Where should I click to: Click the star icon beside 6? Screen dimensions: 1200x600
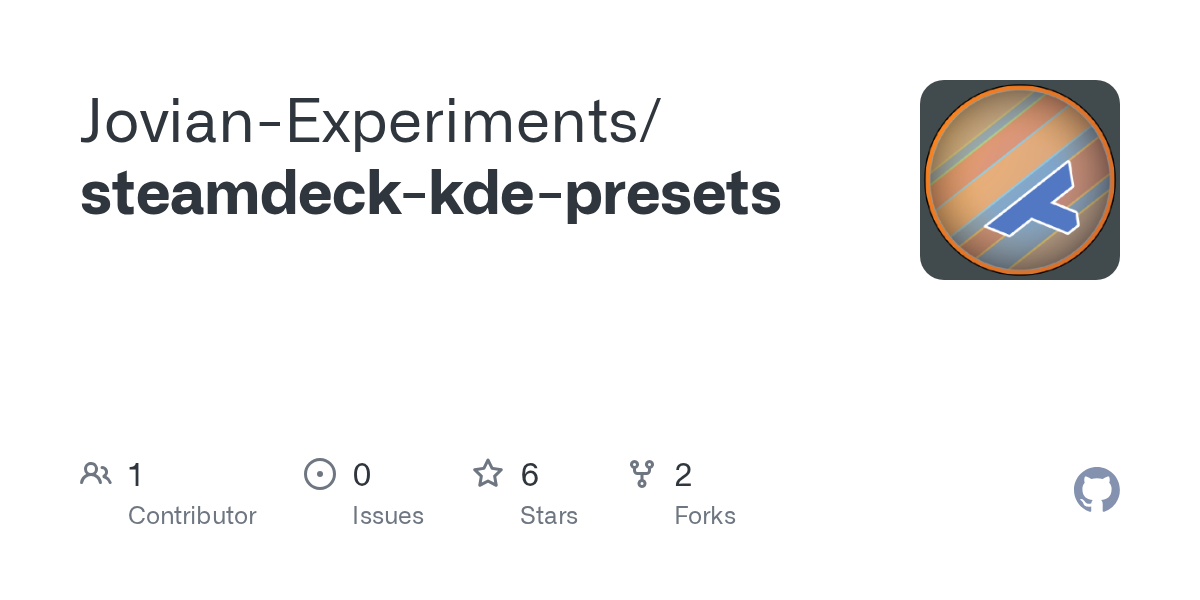click(488, 474)
